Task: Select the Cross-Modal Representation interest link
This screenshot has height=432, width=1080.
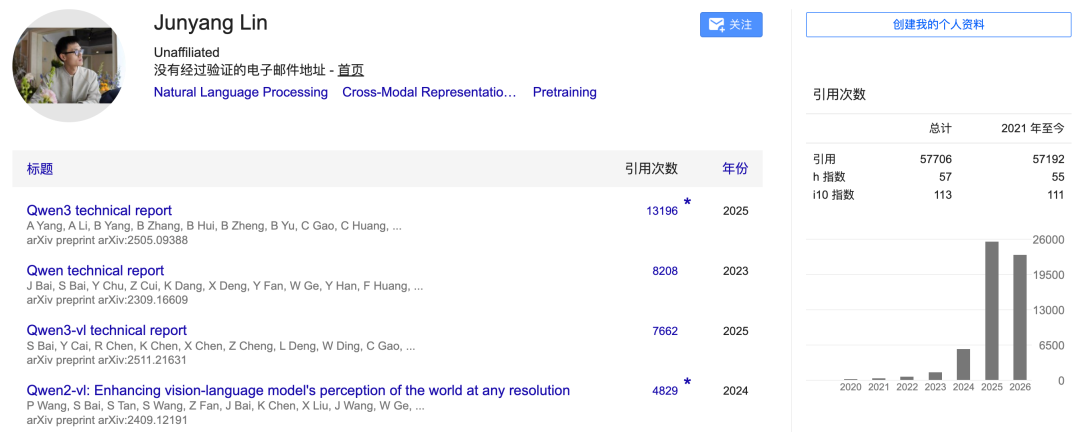Action: pyautogui.click(x=429, y=92)
